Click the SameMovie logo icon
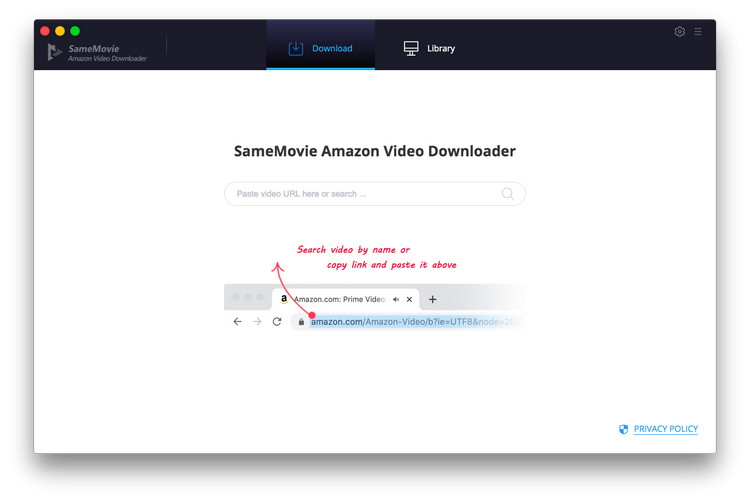This screenshot has width=750, height=502. pos(55,52)
